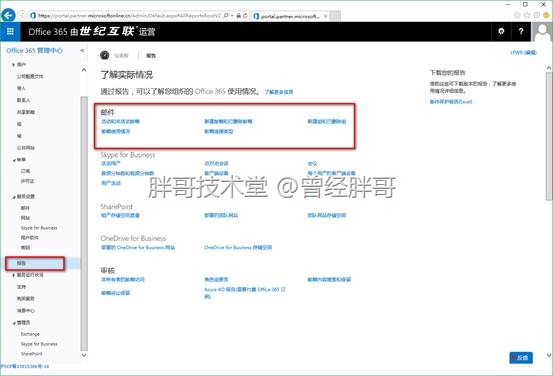553x376 pixels.
Task: Open the settings gear in header
Action: [501, 32]
